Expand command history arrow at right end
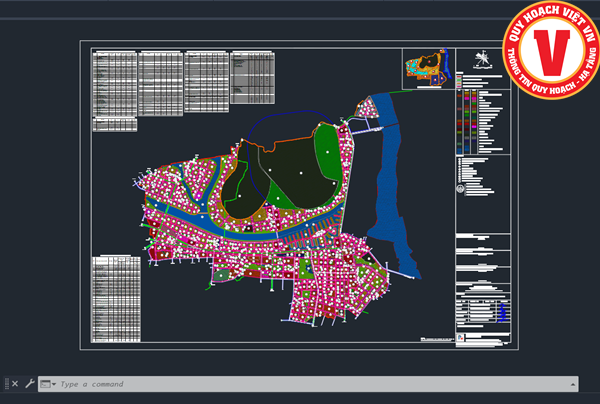This screenshot has height=404, width=600. coord(572,384)
